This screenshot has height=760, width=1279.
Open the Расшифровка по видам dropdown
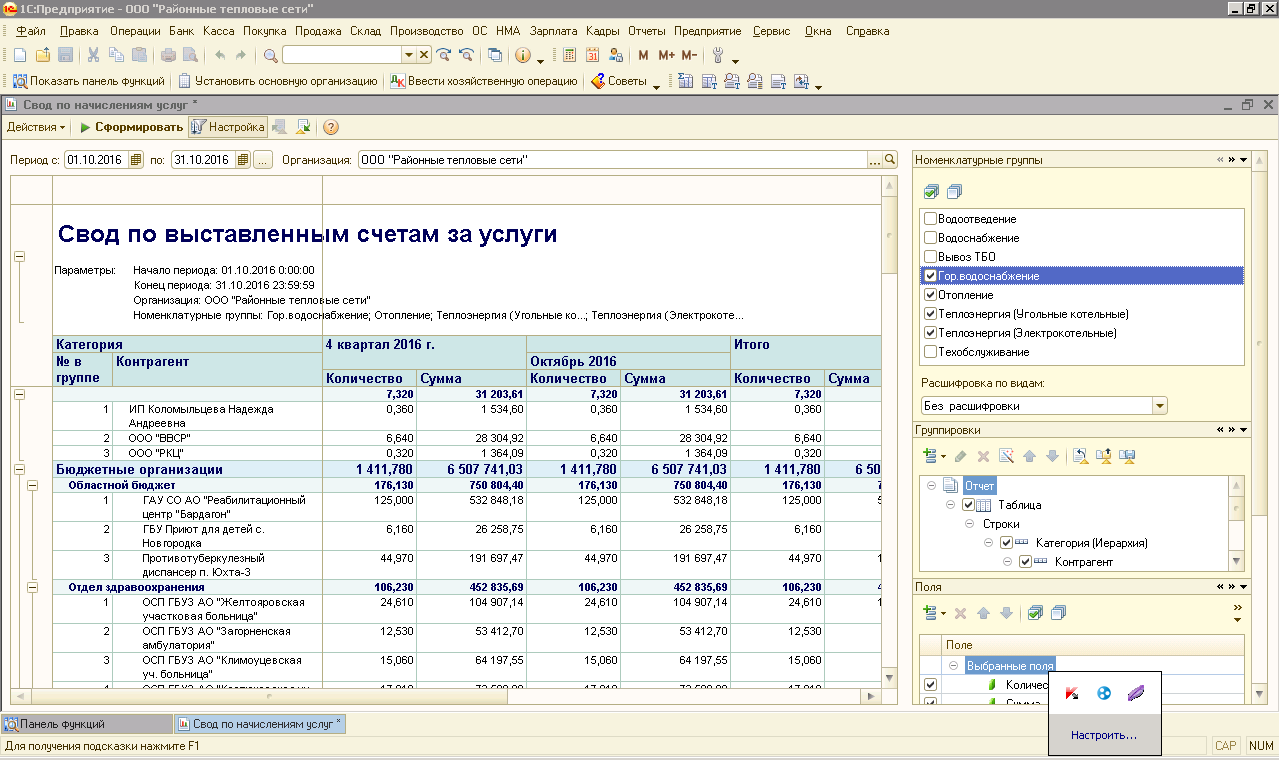pyautogui.click(x=1160, y=406)
